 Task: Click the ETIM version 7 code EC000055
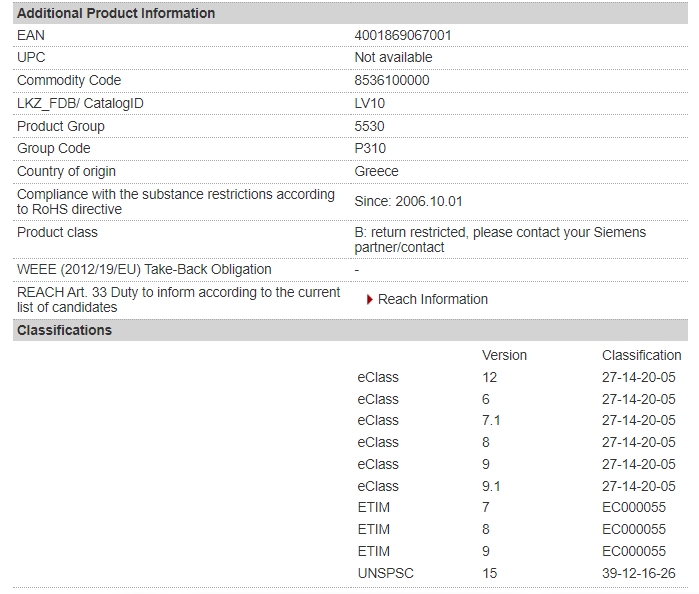(633, 507)
